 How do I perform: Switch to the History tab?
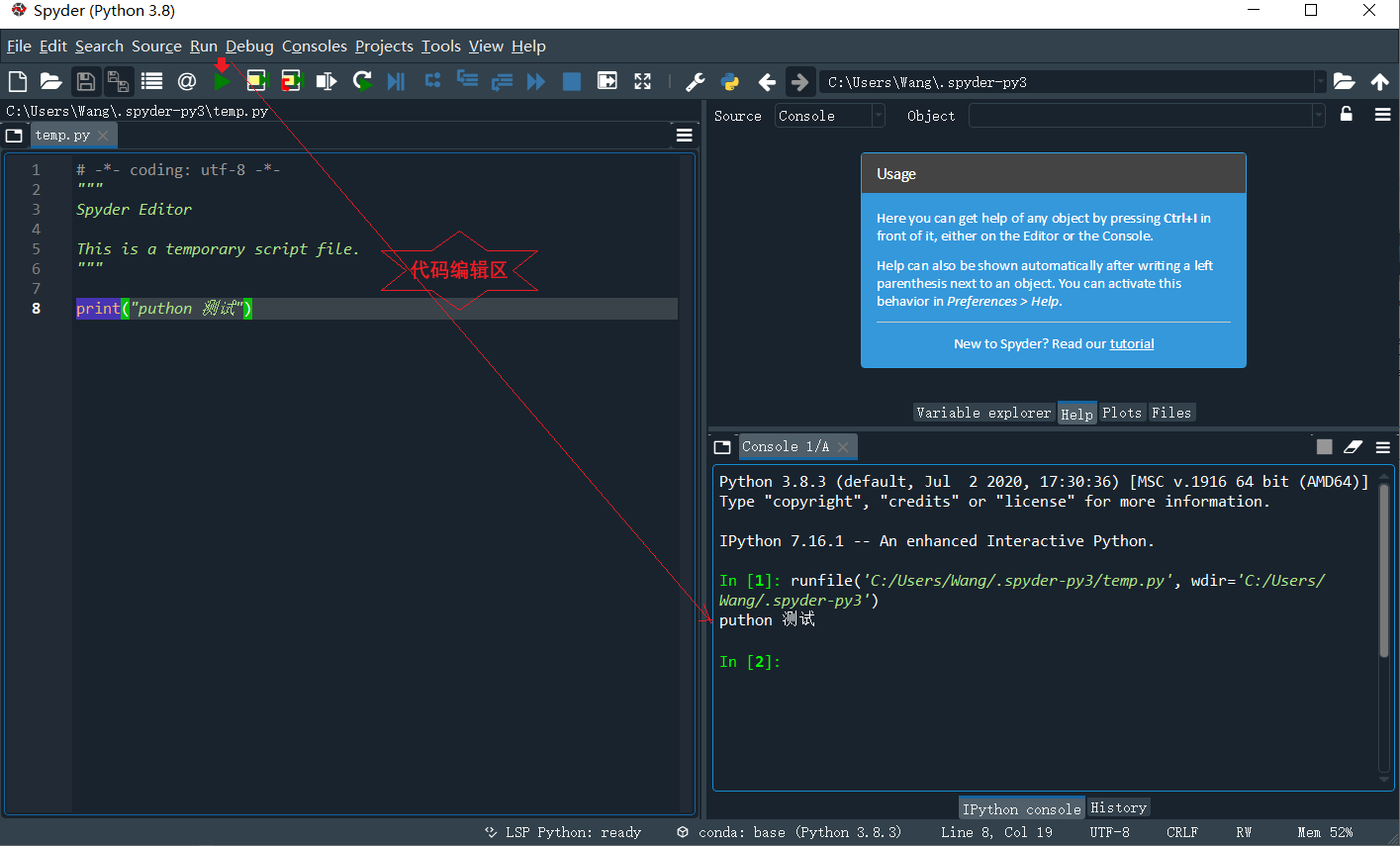coord(1118,807)
